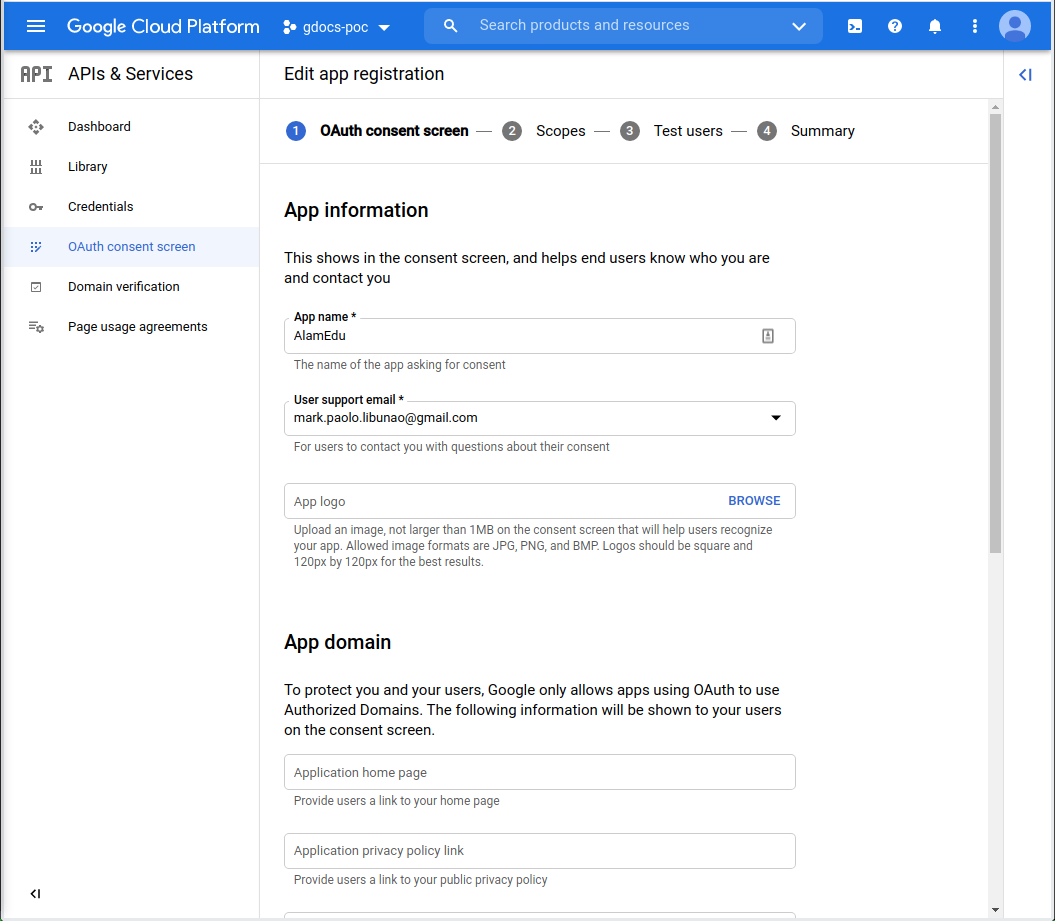The image size is (1055, 921).
Task: Go to the Scopes step
Action: pyautogui.click(x=560, y=131)
